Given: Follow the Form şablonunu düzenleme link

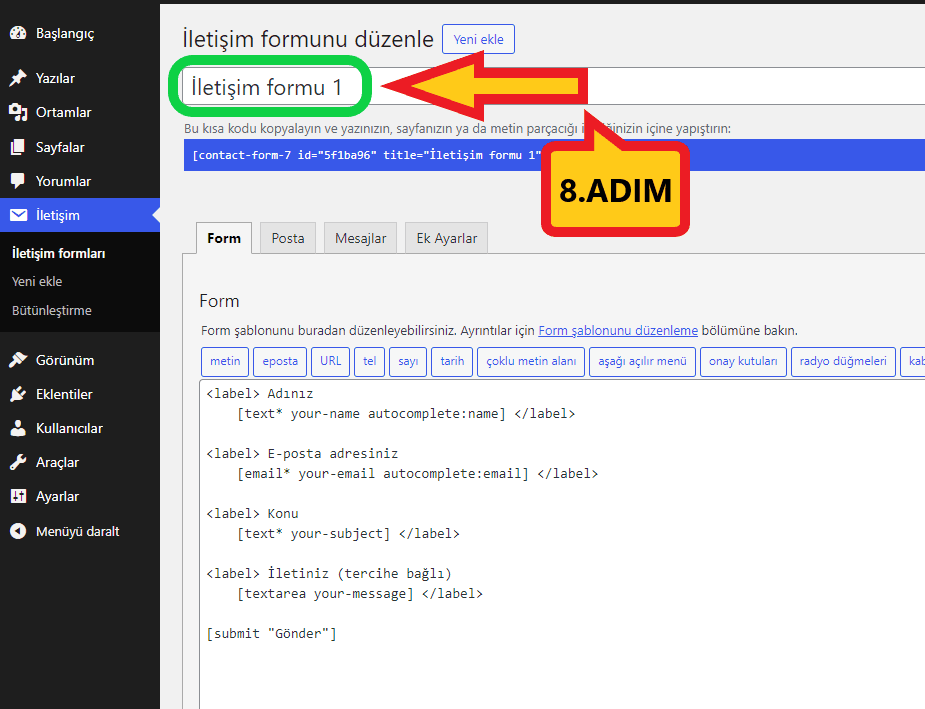Looking at the screenshot, I should point(617,330).
